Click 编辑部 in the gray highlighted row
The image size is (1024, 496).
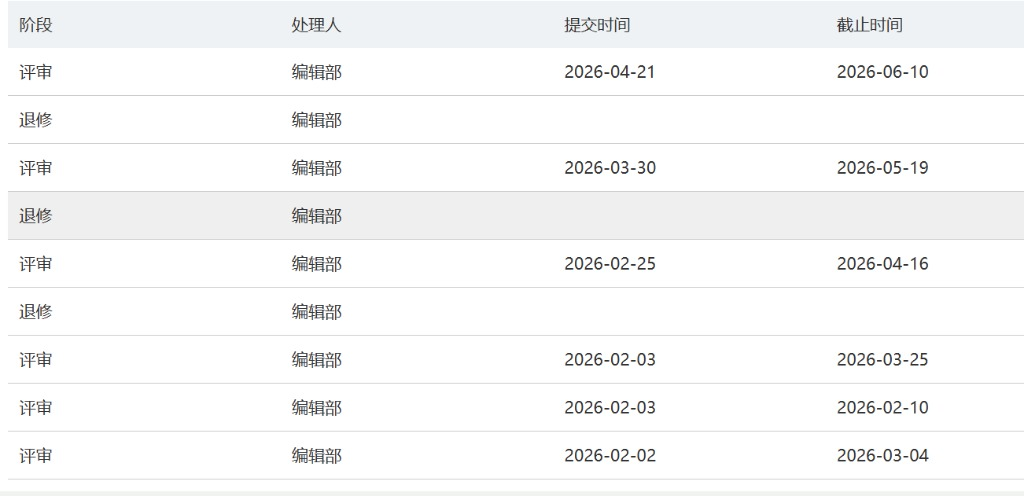(316, 216)
